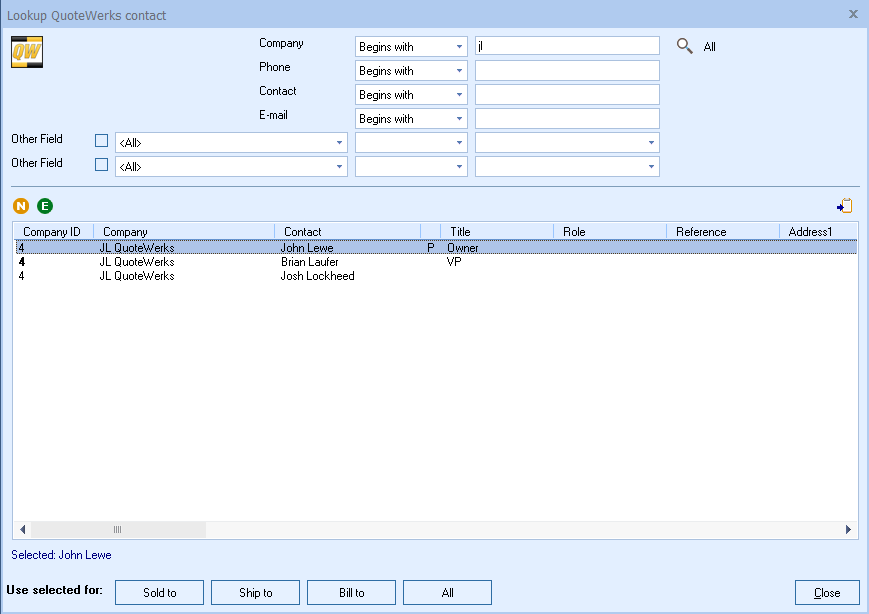Click the Close button

pyautogui.click(x=827, y=592)
